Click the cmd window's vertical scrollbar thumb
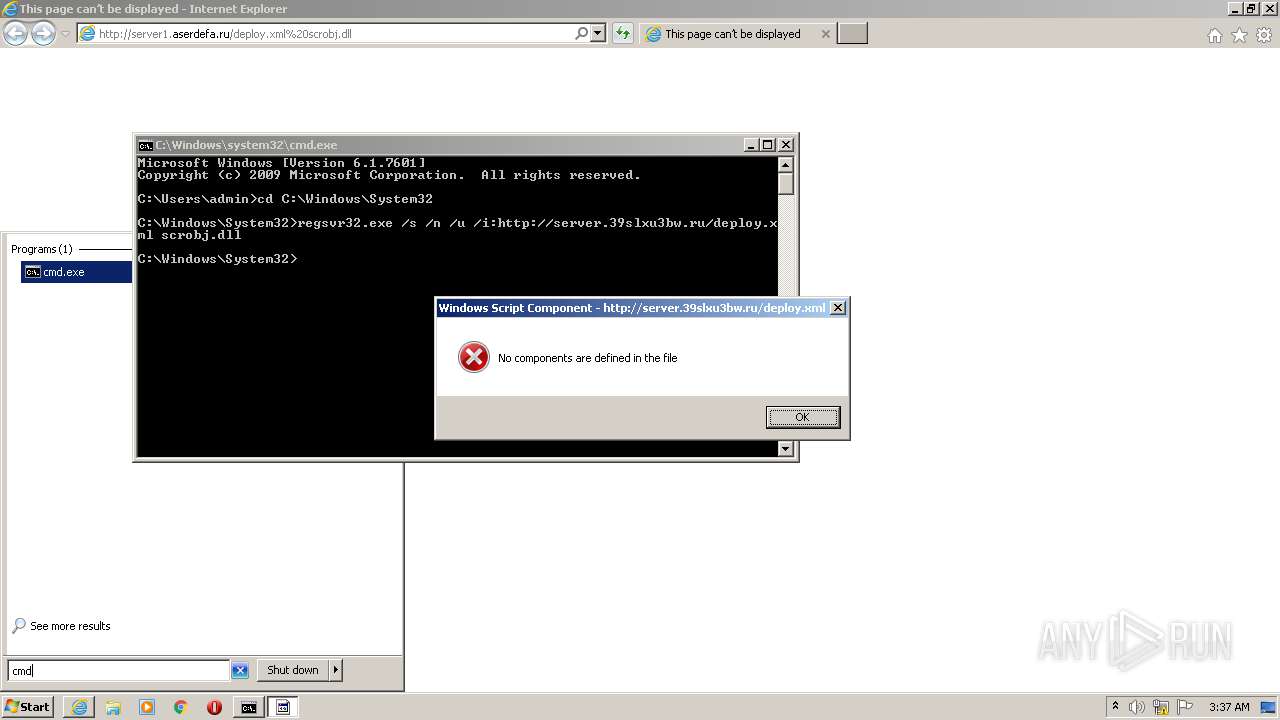Viewport: 1280px width, 720px height. click(x=786, y=183)
